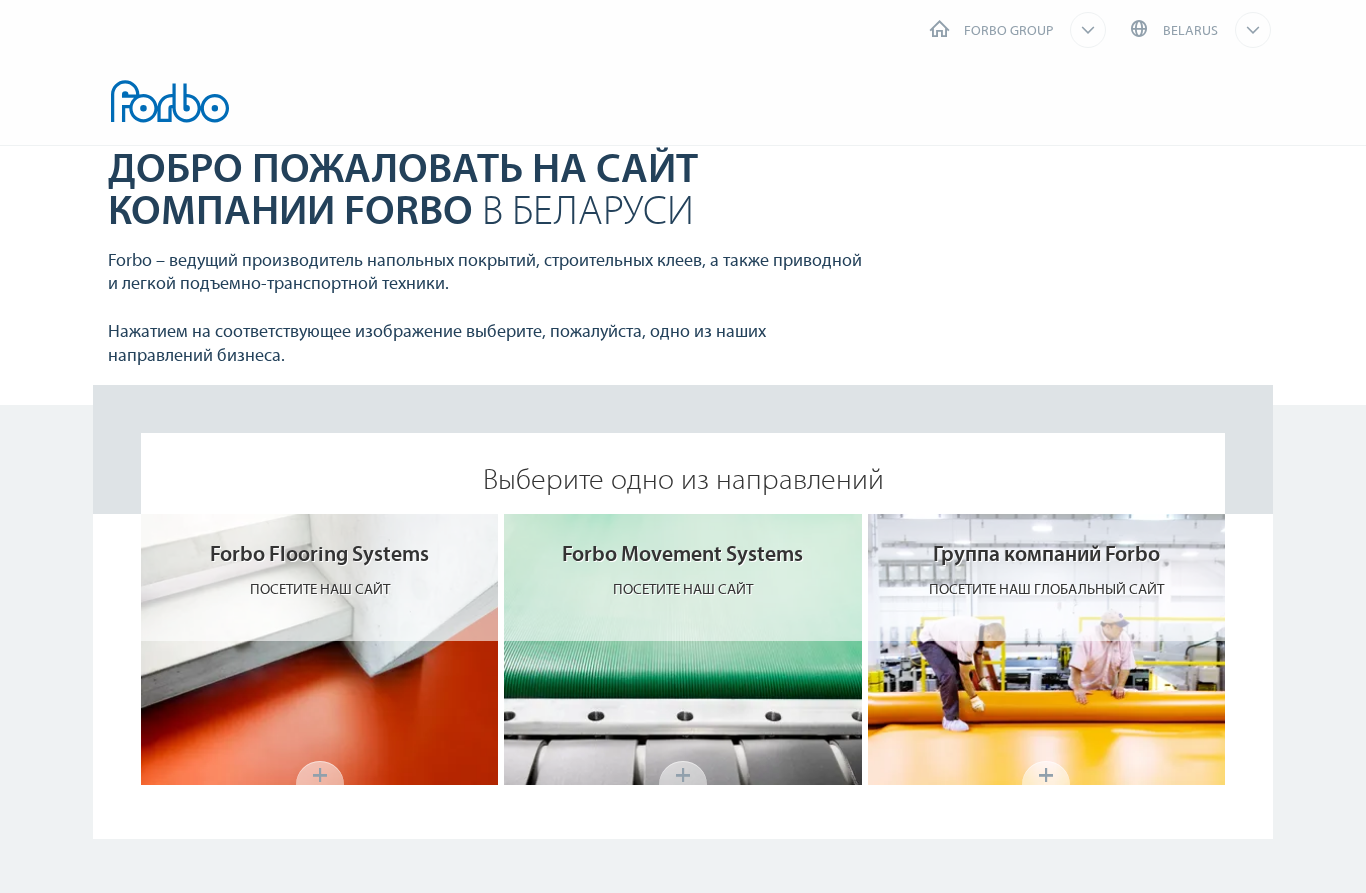Viewport: 1366px width, 893px height.
Task: Click paragraph starting Нажатием на соответствующее
Action: [437, 343]
